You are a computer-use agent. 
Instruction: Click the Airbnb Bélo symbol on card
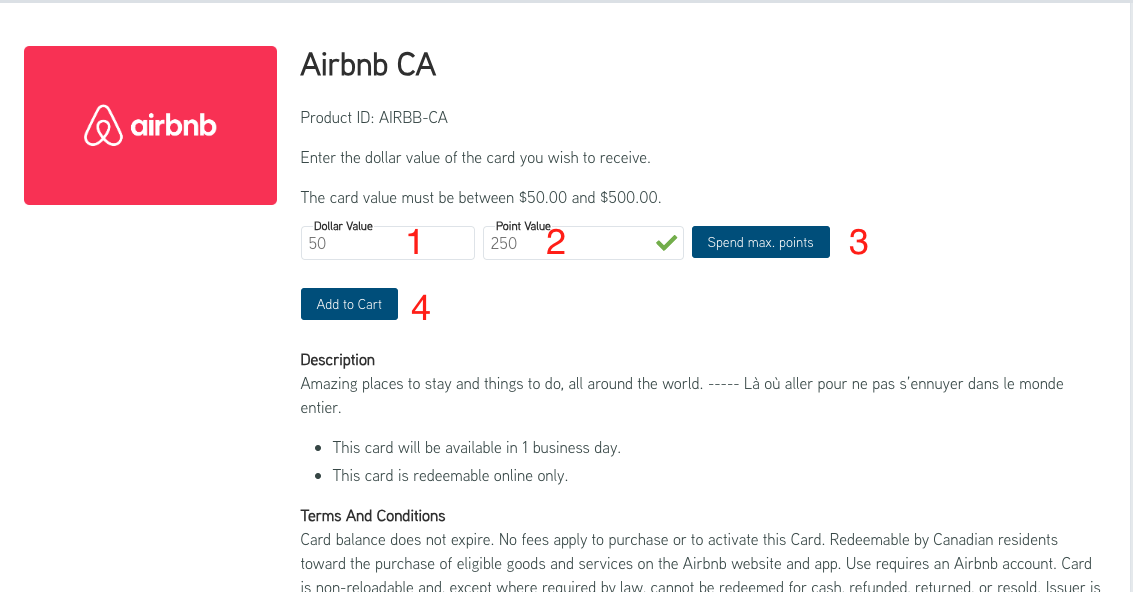(103, 126)
